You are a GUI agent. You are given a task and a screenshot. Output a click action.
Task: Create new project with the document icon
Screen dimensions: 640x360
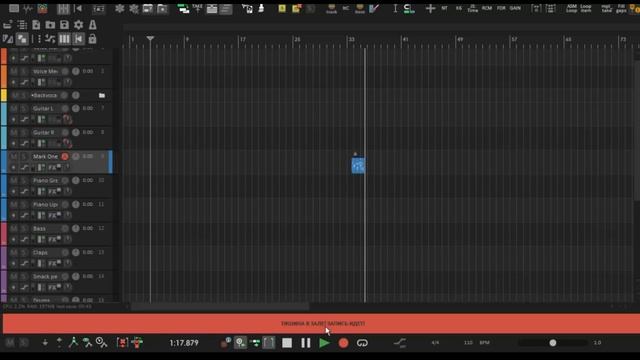(x=36, y=25)
